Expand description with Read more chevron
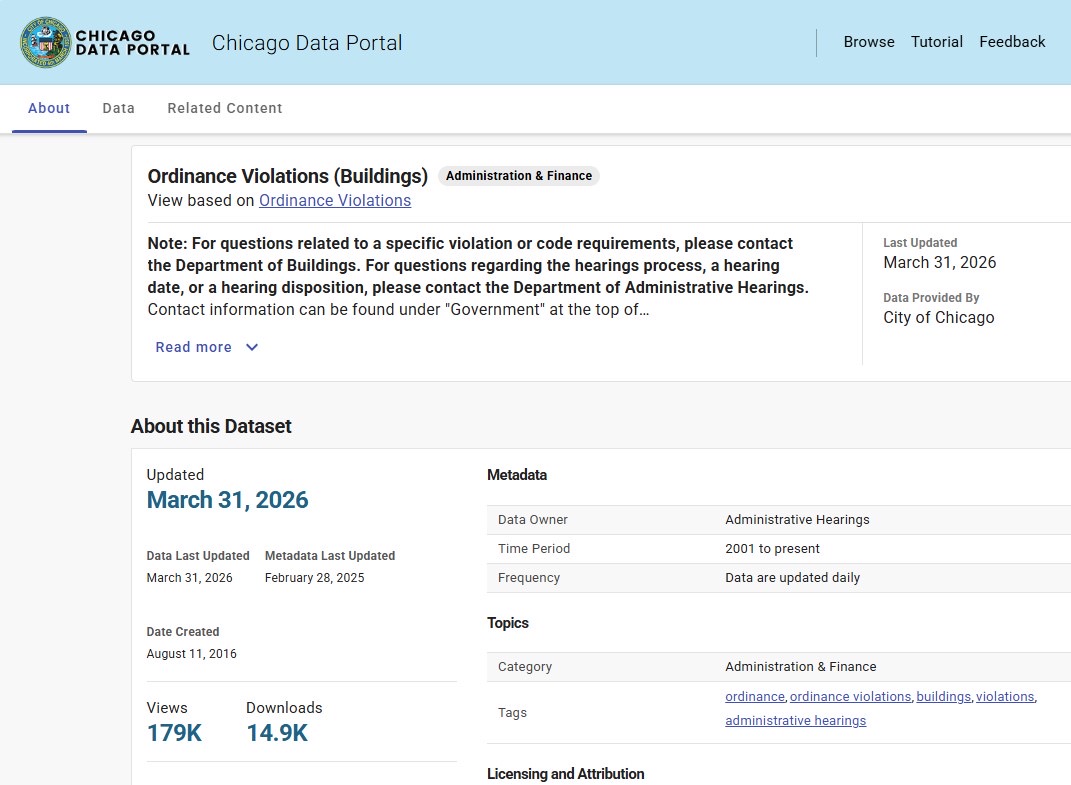 tap(252, 347)
